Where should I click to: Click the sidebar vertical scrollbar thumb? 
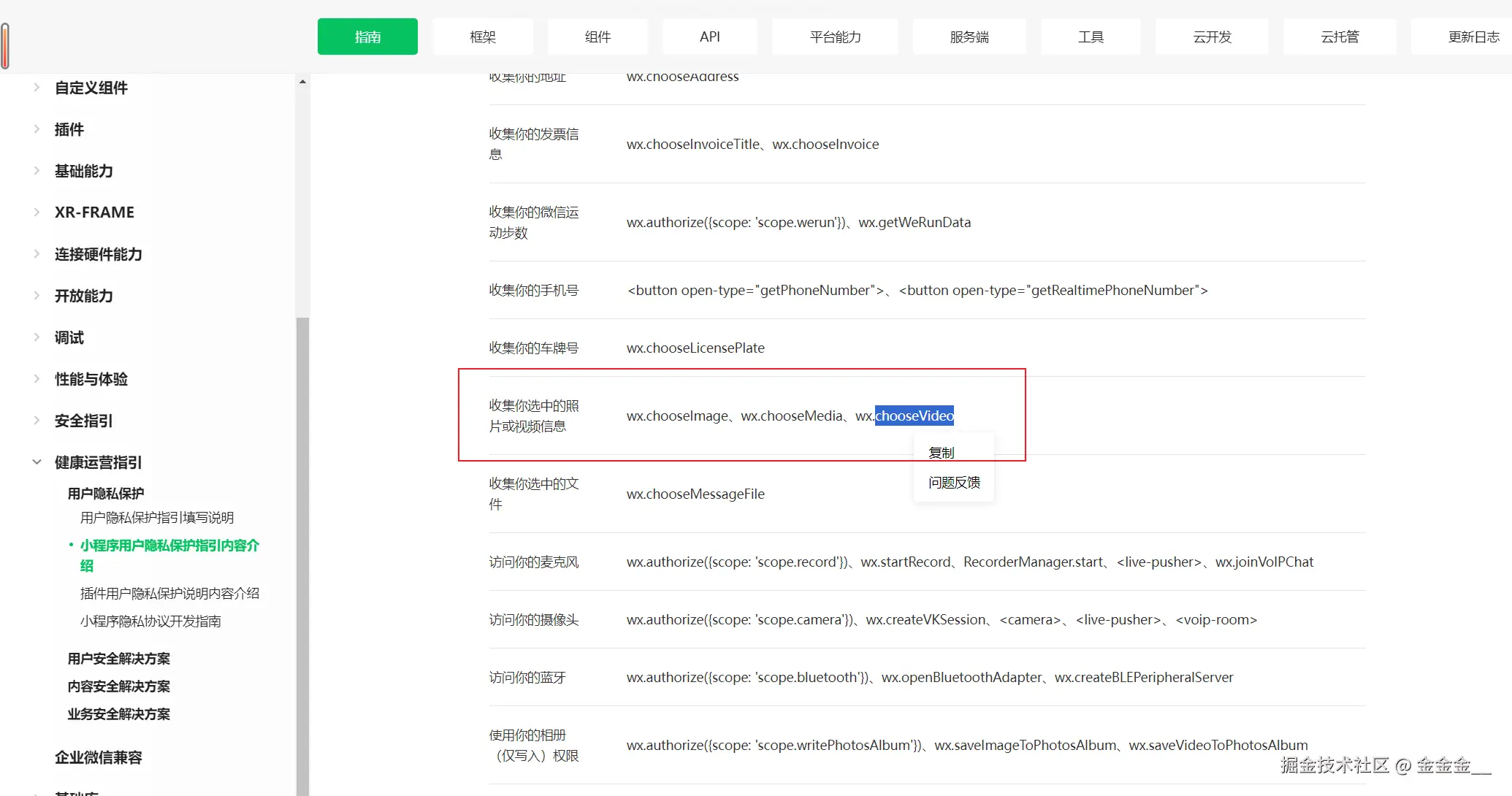(302, 555)
